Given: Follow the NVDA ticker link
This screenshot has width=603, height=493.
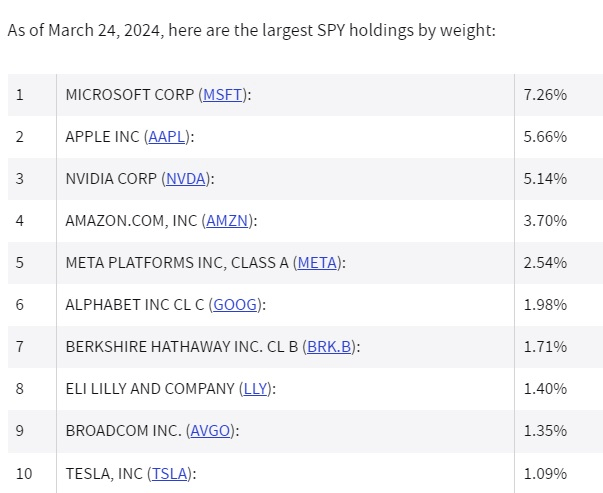Looking at the screenshot, I should [187, 178].
